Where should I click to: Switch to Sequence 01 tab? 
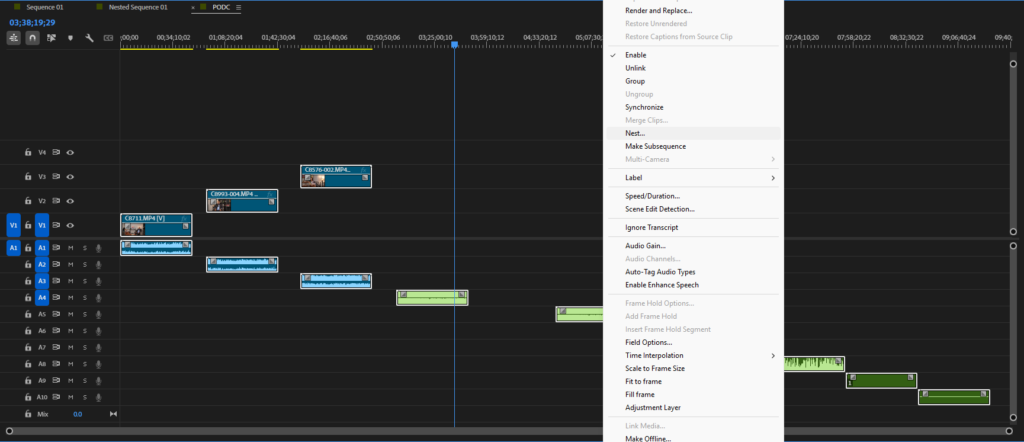pos(45,7)
